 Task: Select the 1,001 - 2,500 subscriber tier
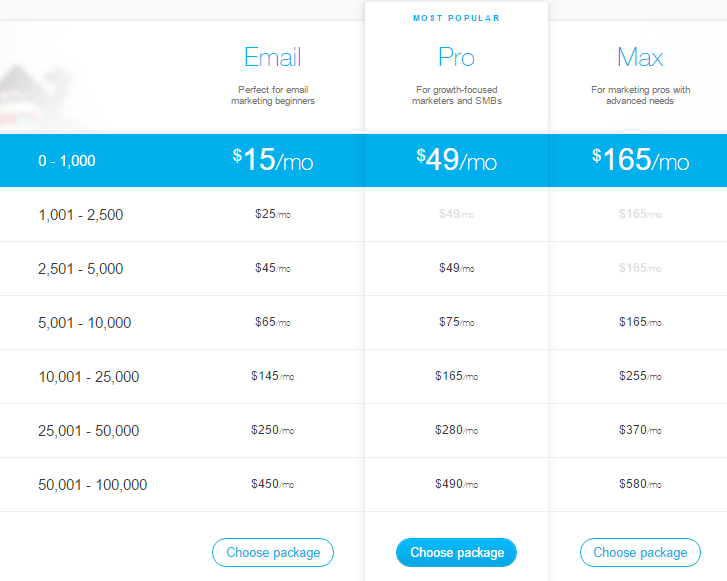pos(81,214)
